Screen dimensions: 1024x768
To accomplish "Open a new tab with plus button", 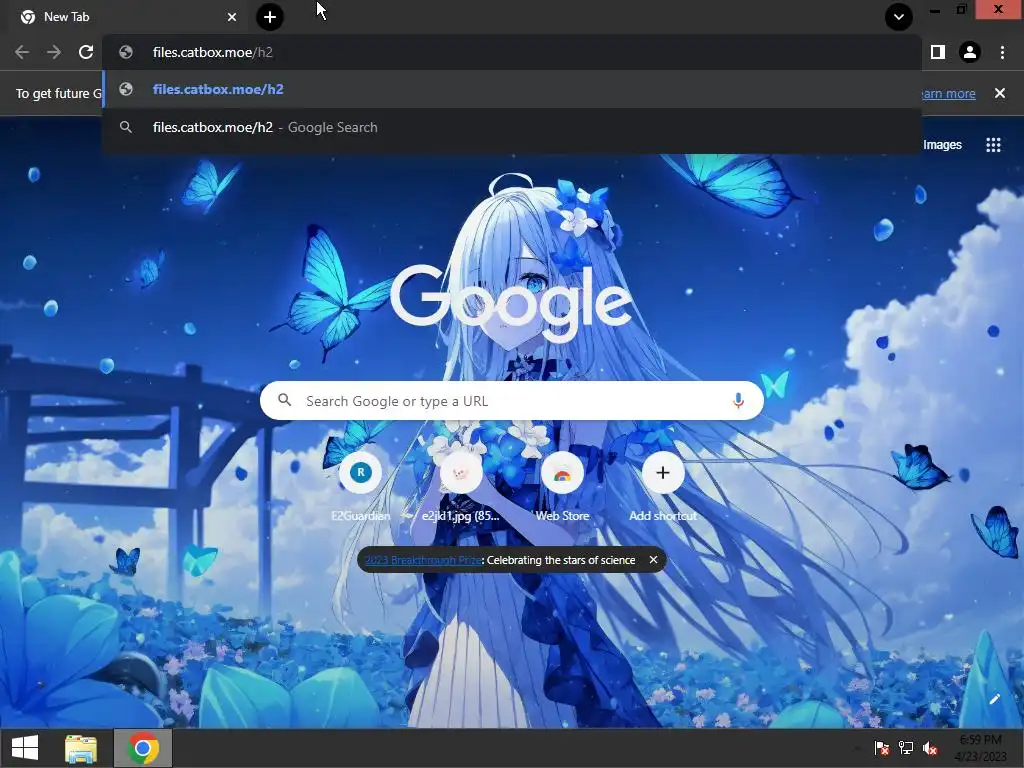I will (270, 17).
